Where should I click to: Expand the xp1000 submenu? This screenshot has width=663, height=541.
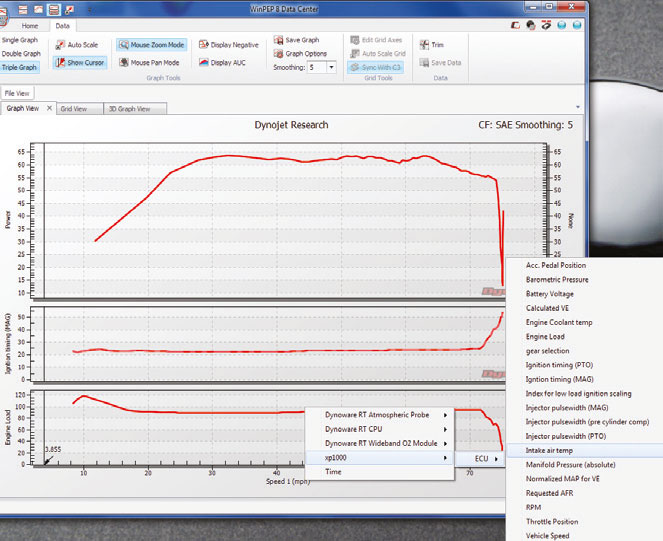[380, 458]
